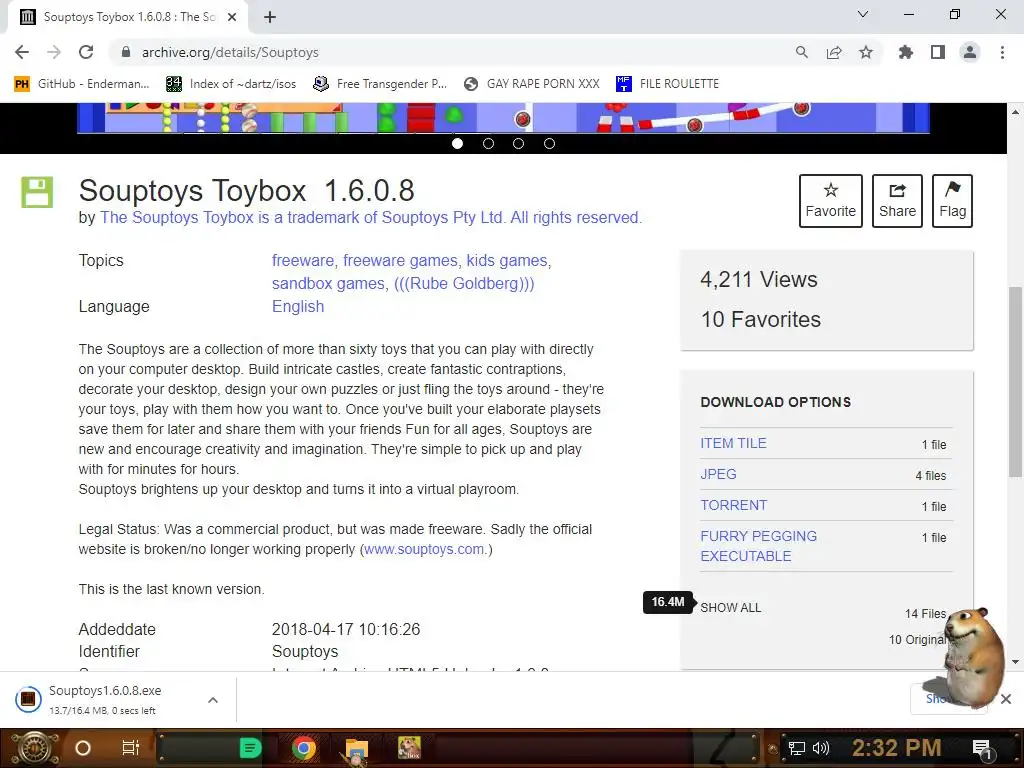Open the (((Rube Goldberg))) topic link
The image size is (1024, 768).
coord(464,283)
